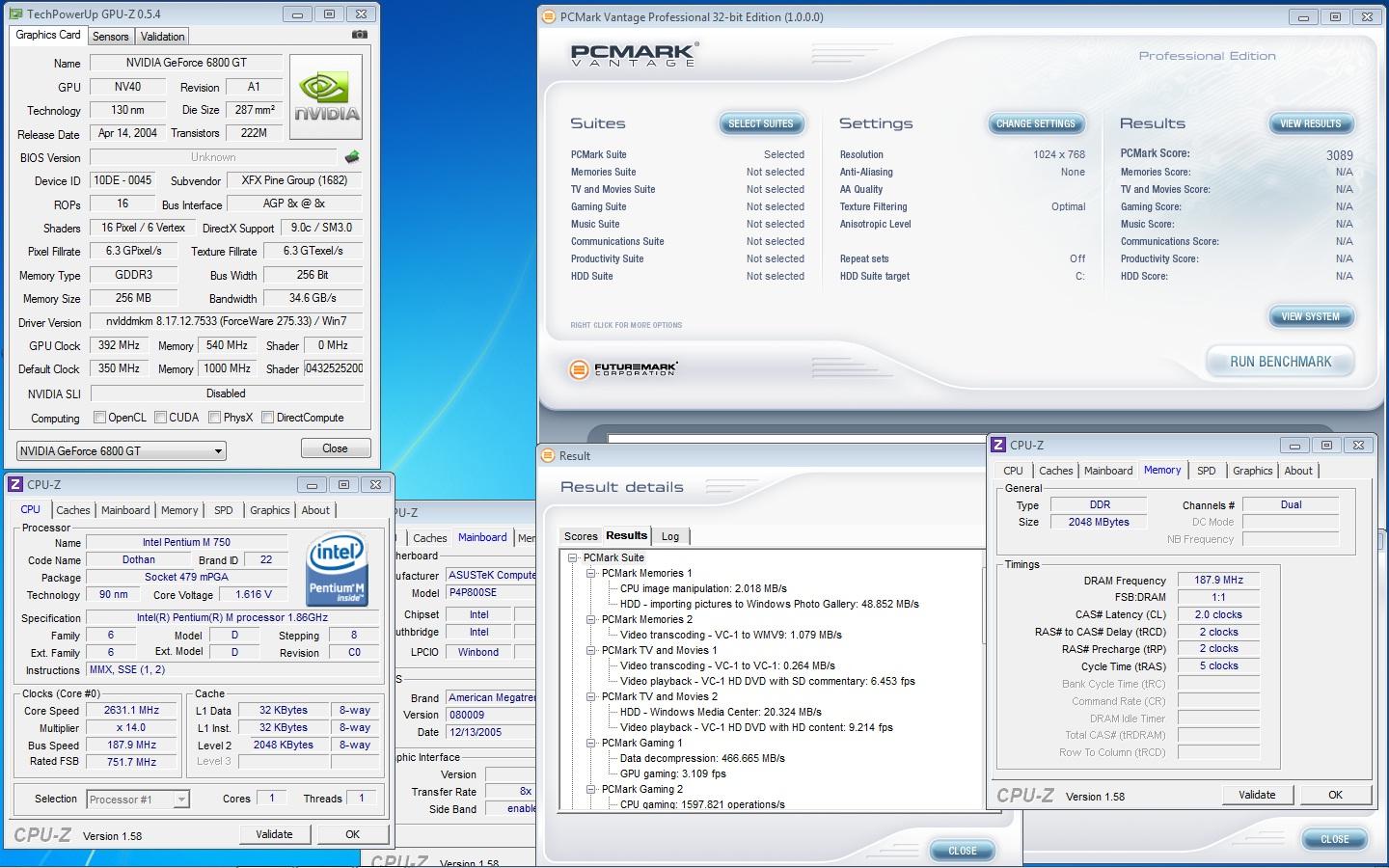Collapse the PCMark Gaming 1 node
The image size is (1389, 868).
tap(590, 743)
